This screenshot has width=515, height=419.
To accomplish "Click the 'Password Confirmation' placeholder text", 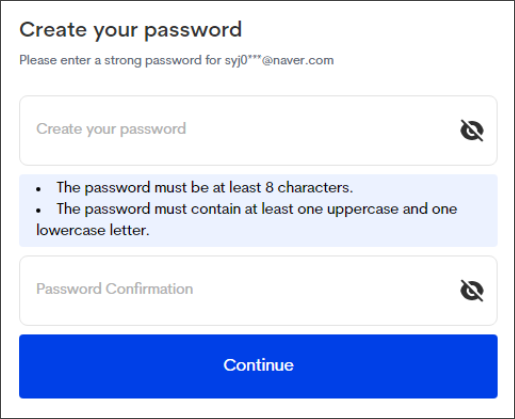I will 115,289.
